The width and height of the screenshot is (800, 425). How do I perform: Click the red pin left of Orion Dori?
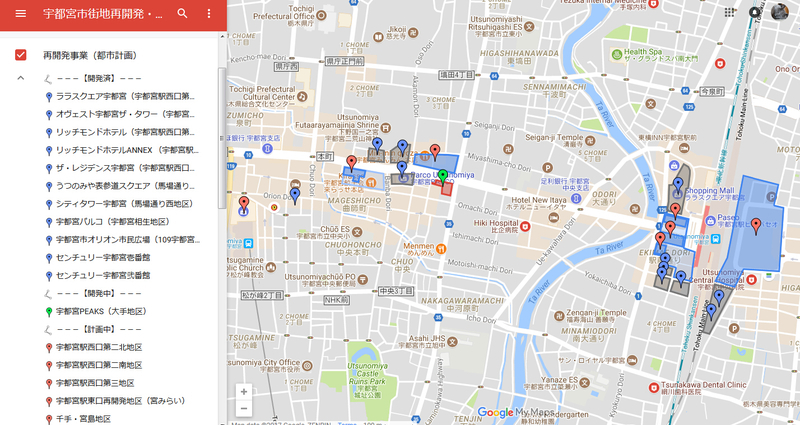coord(244,204)
